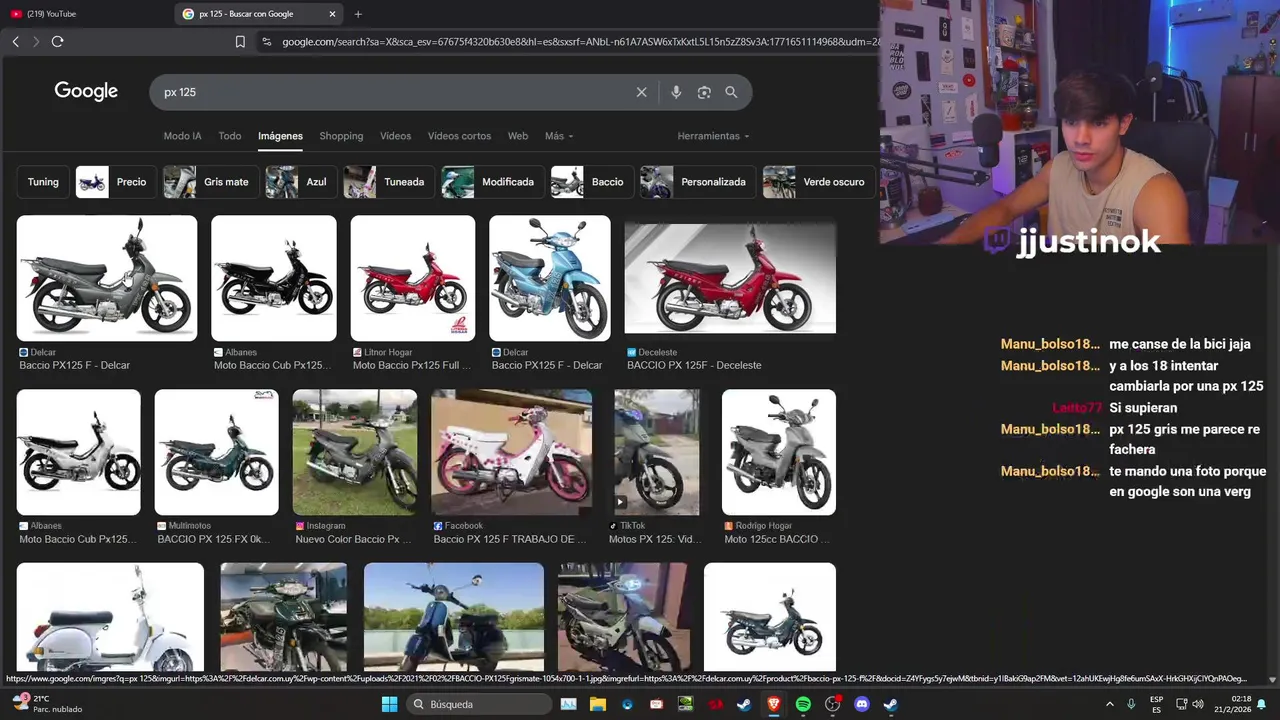Open the Windows Start menu
Image resolution: width=1280 pixels, height=720 pixels.
click(x=389, y=704)
